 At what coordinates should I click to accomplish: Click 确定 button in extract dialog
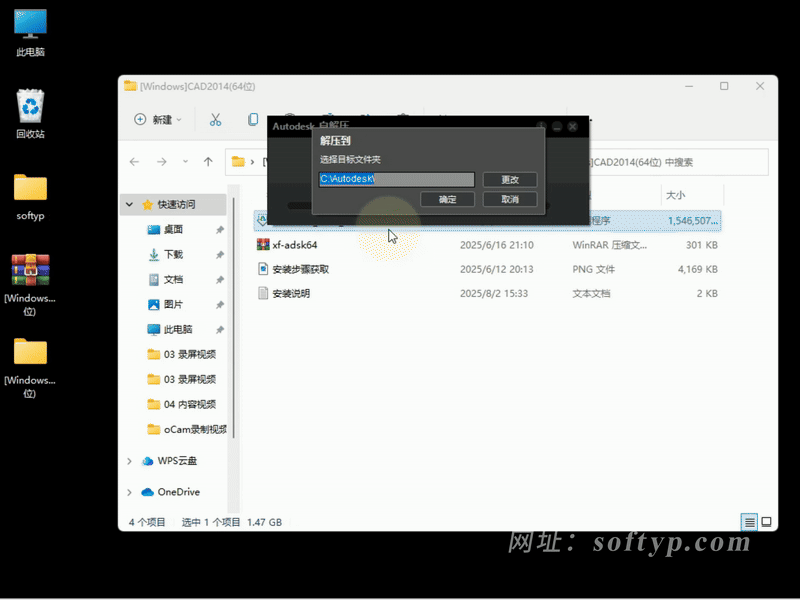[447, 199]
